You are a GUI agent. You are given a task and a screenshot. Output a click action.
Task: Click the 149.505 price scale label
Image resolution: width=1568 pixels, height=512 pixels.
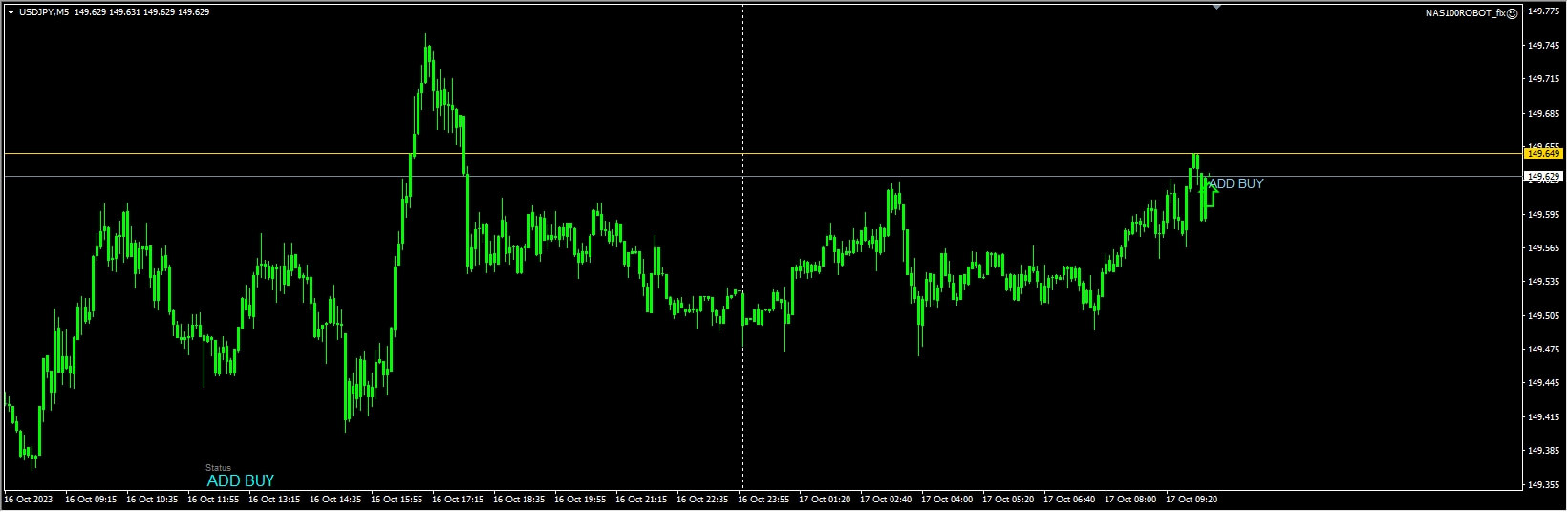(1544, 315)
